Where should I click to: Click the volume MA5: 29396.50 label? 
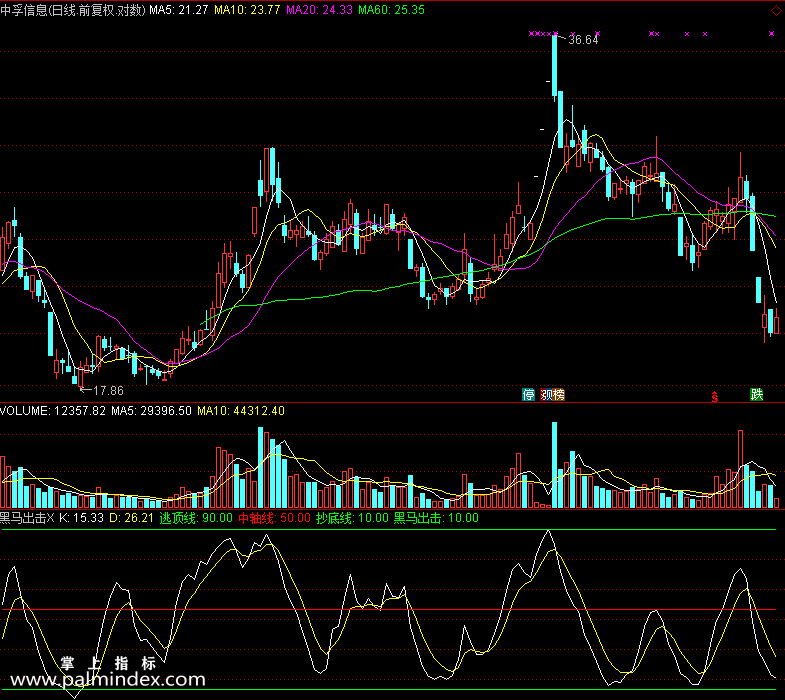tap(151, 411)
